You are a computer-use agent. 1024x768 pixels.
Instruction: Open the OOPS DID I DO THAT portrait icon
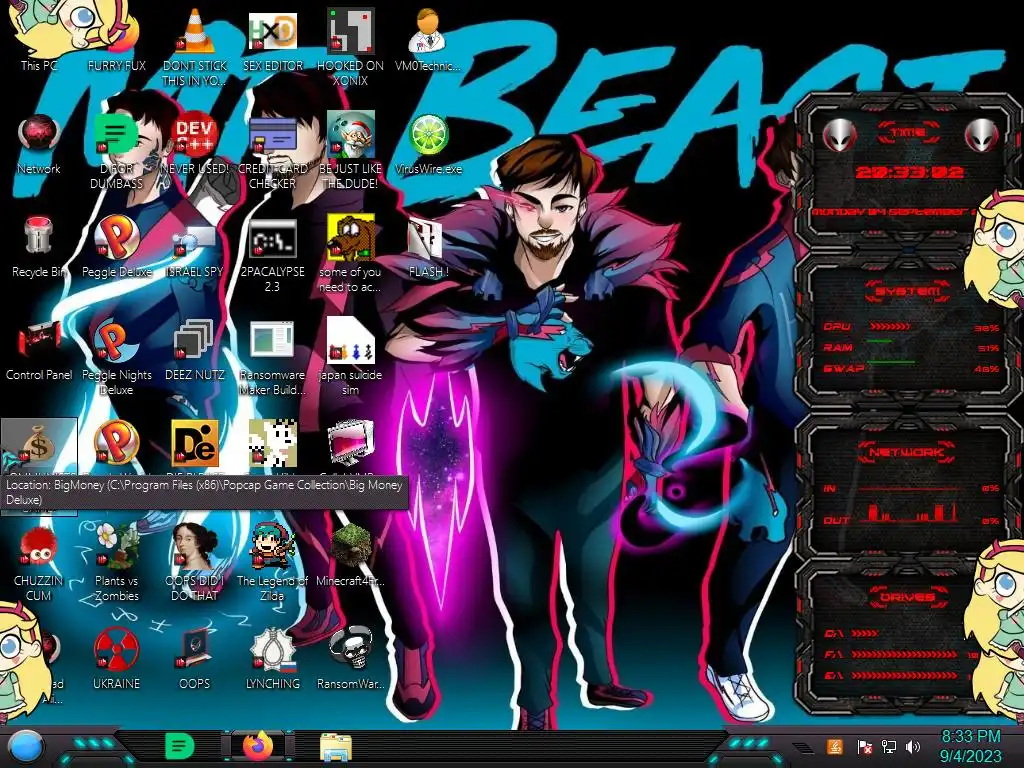[195, 545]
